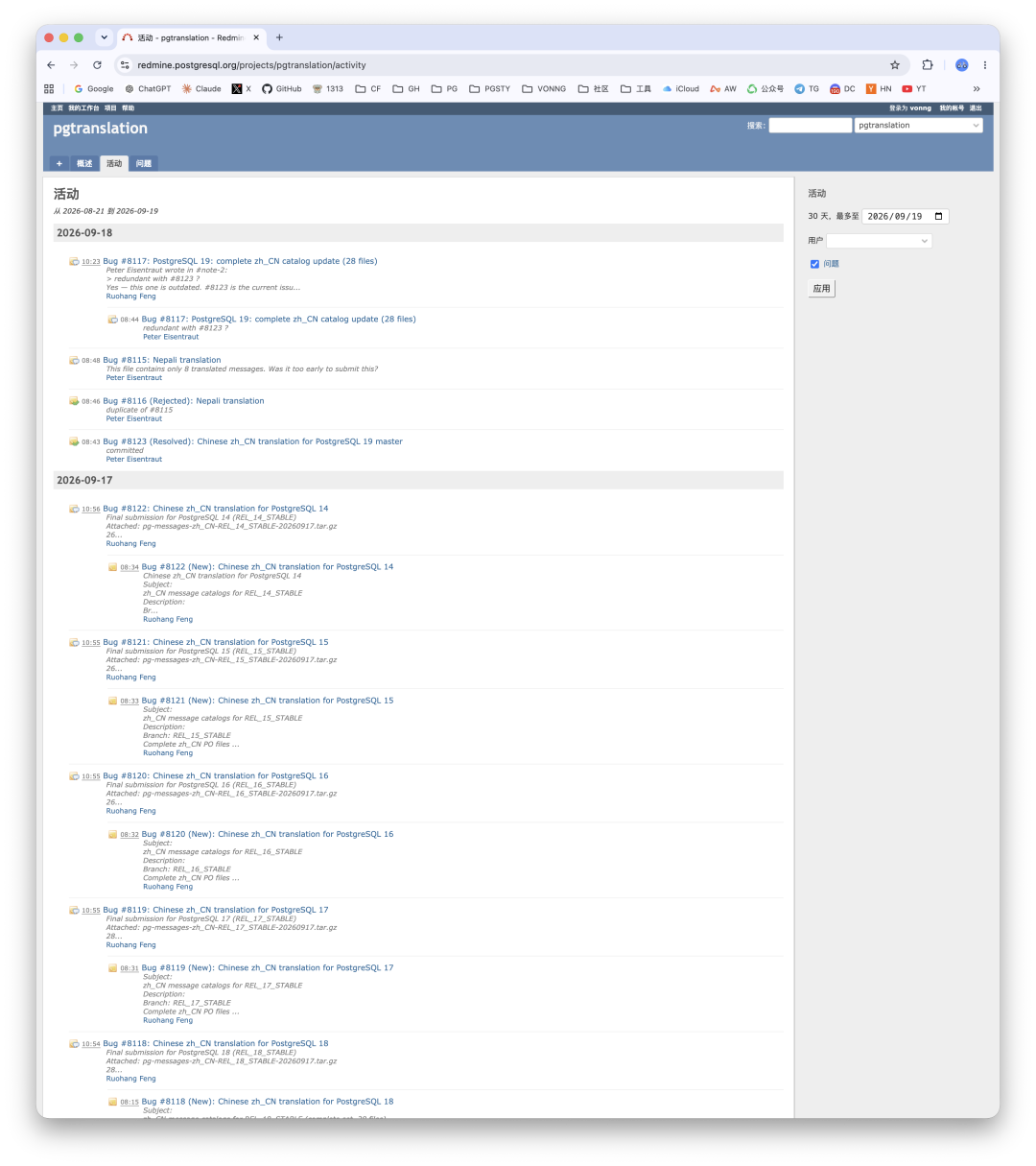1036x1166 pixels.
Task: Open a new browser tab with plus button
Action: pyautogui.click(x=279, y=37)
